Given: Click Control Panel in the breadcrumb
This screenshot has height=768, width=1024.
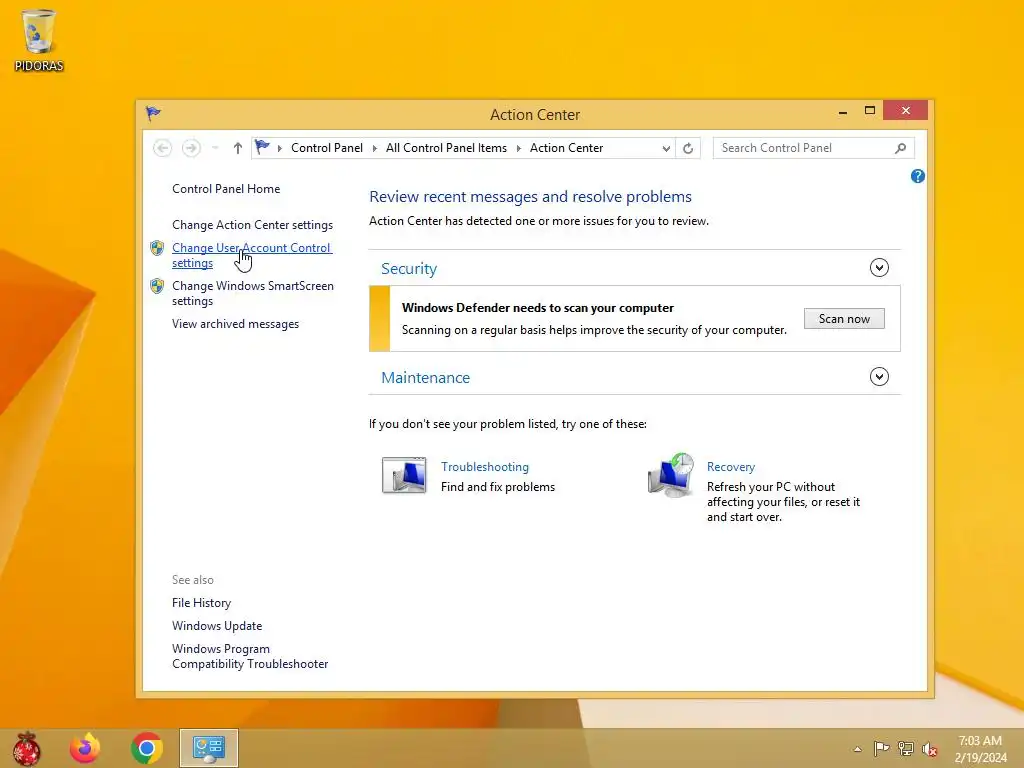Looking at the screenshot, I should [327, 148].
